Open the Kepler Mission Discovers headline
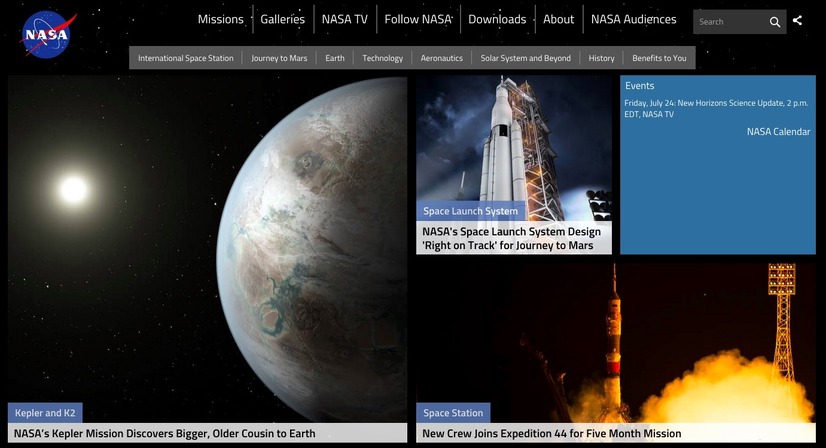826x448 pixels. click(164, 433)
